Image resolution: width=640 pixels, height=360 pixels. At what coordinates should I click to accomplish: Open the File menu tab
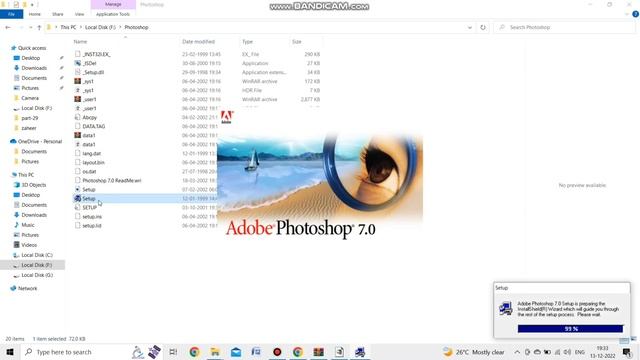click(11, 14)
